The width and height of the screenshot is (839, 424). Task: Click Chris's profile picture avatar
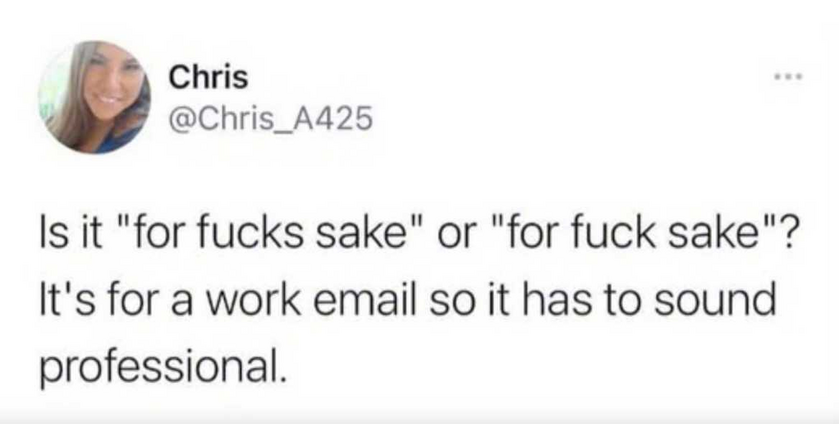point(95,97)
